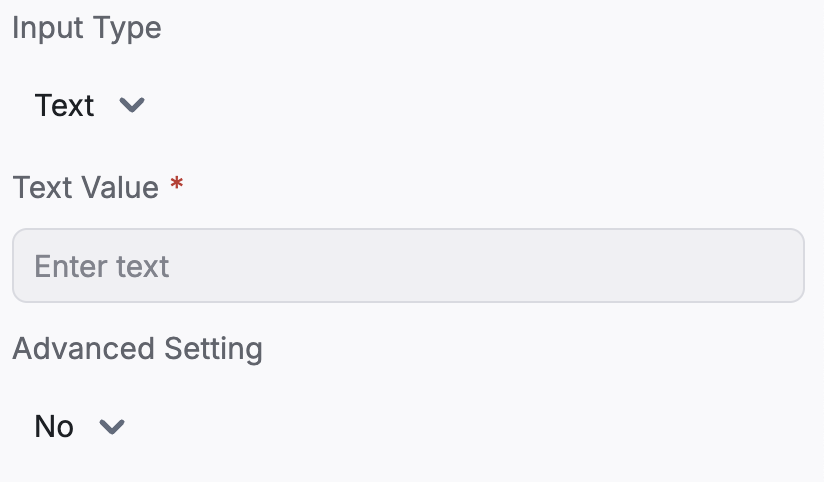Change Input Type from Text
The width and height of the screenshot is (824, 482).
89,105
